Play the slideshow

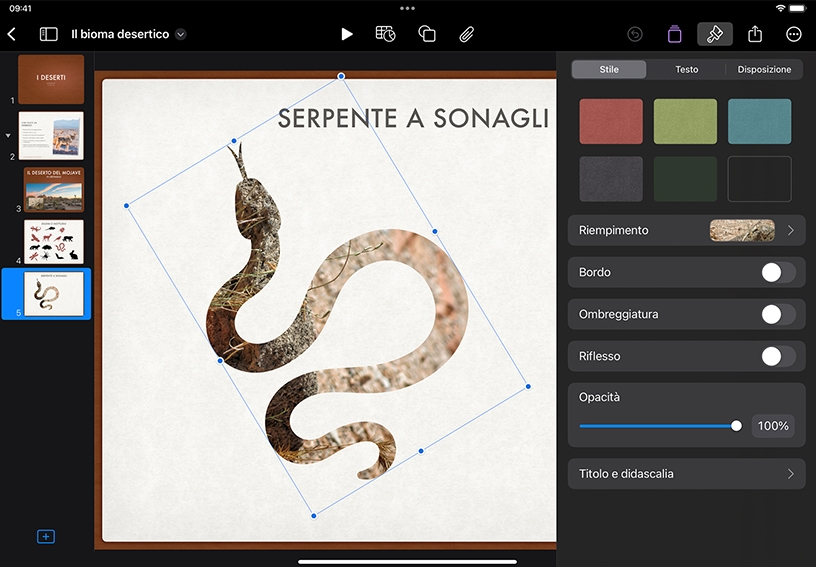pyautogui.click(x=347, y=34)
